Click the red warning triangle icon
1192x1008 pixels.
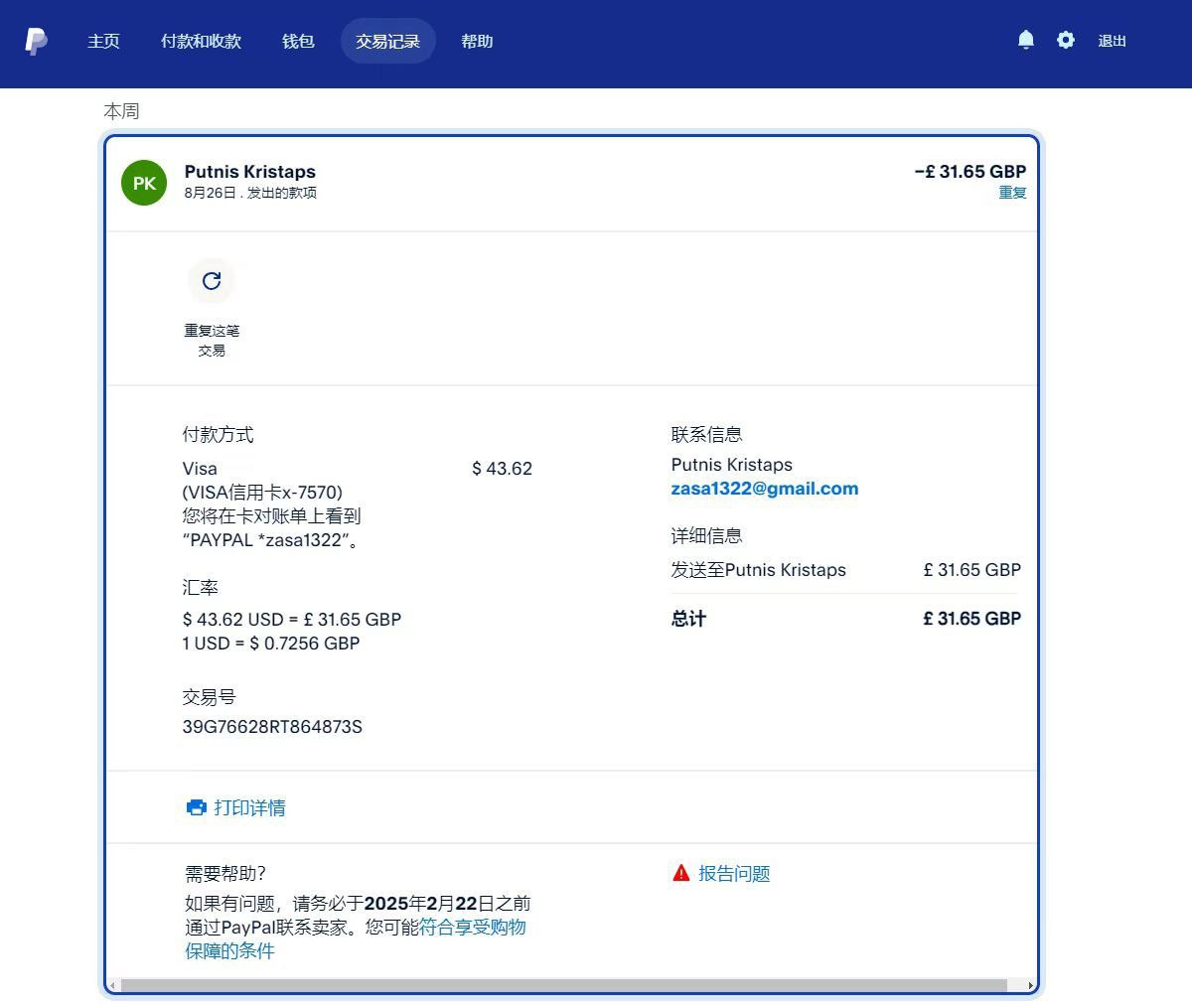[x=680, y=873]
